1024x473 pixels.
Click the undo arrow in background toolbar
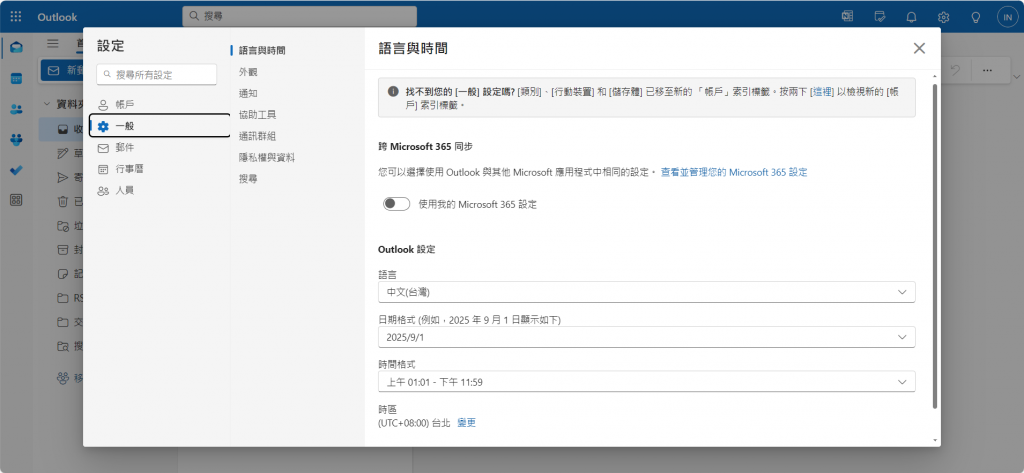[955, 71]
